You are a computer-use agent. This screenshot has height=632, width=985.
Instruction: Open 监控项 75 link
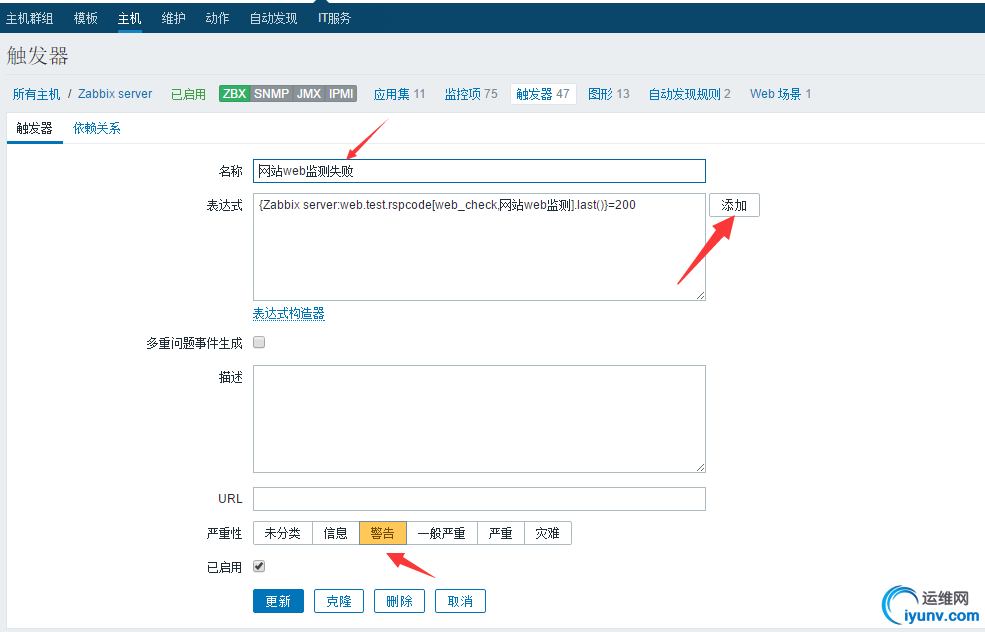click(471, 94)
